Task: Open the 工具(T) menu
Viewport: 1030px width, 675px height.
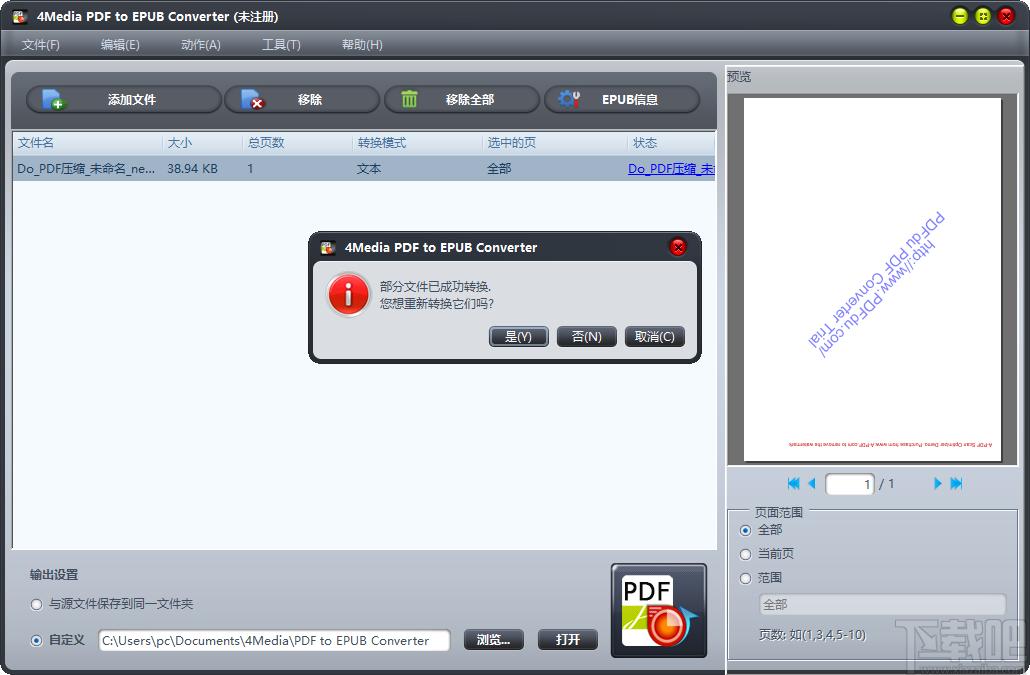Action: (x=281, y=45)
